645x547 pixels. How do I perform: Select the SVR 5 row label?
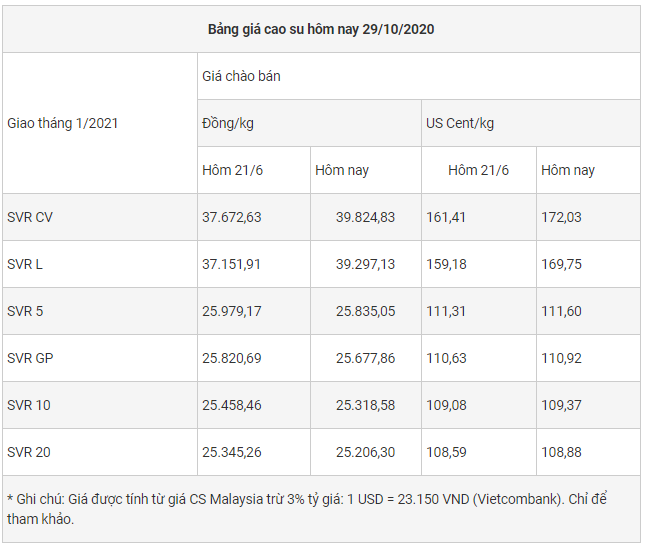pyautogui.click(x=25, y=311)
